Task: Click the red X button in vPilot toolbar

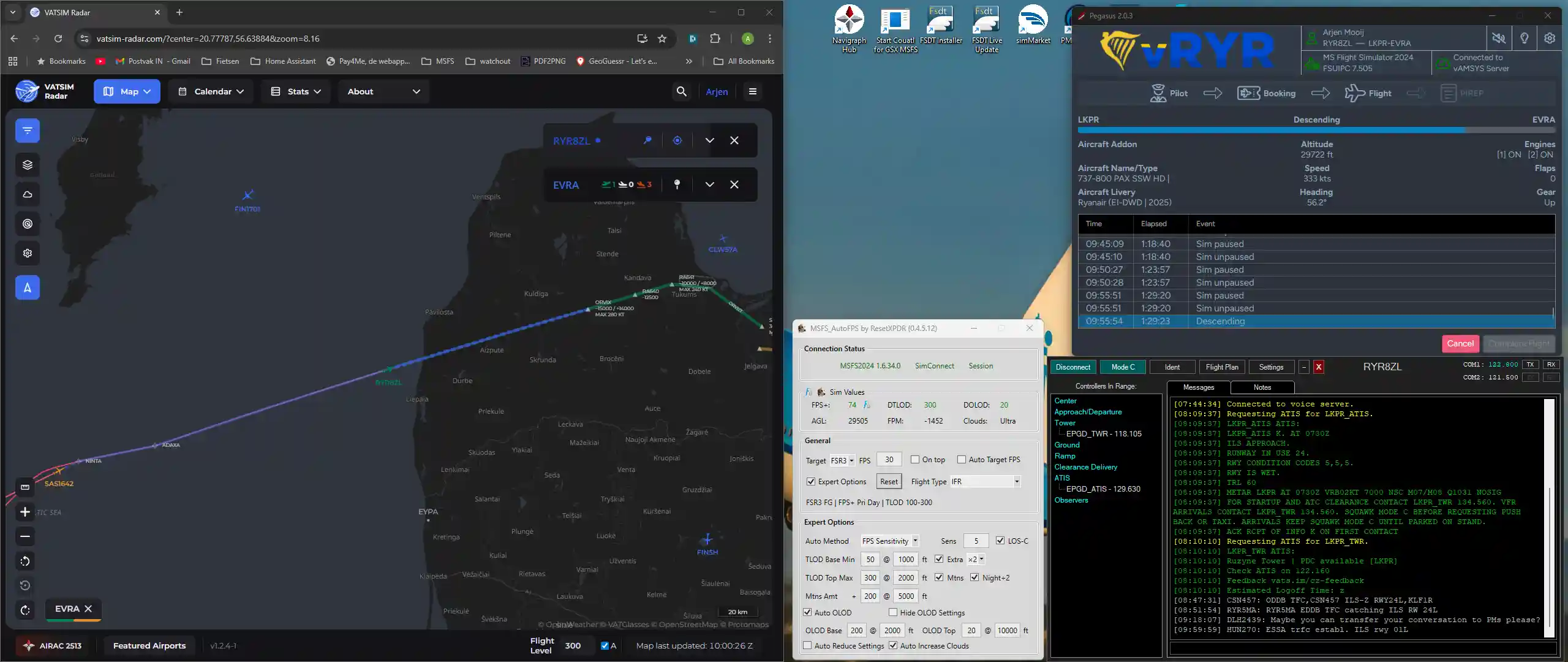Action: tap(1319, 367)
